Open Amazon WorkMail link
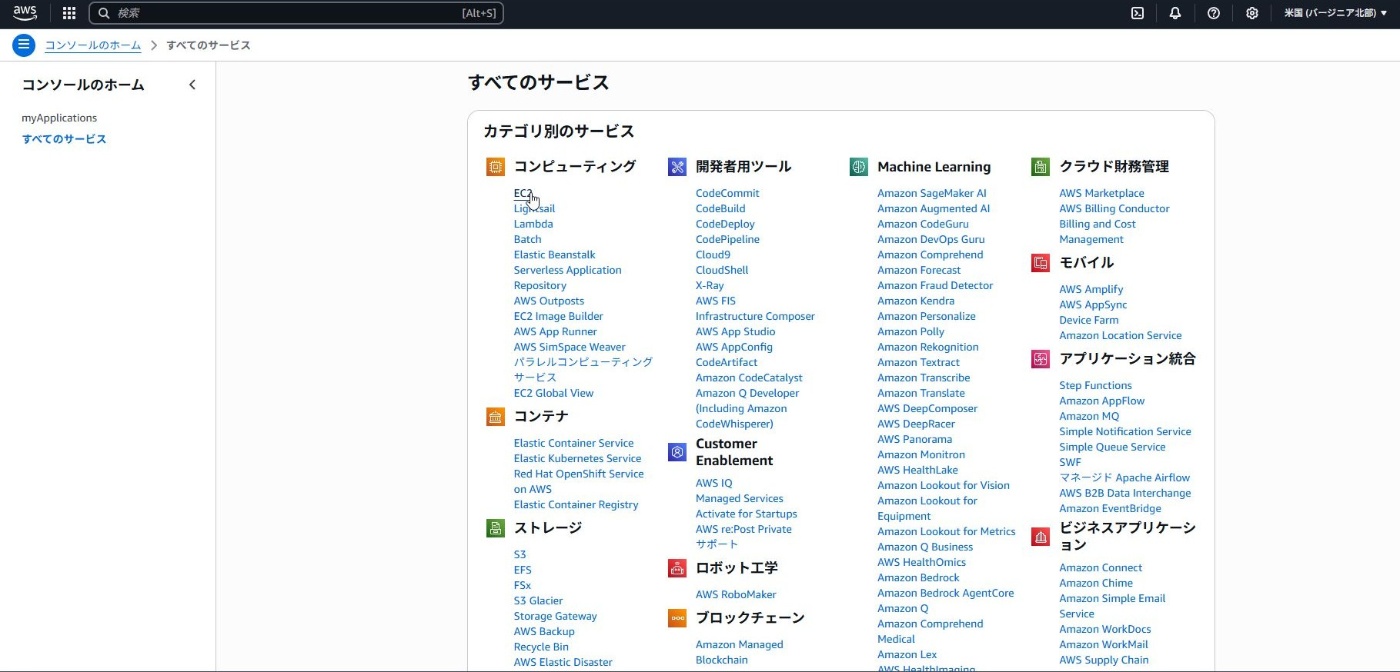 (1105, 644)
